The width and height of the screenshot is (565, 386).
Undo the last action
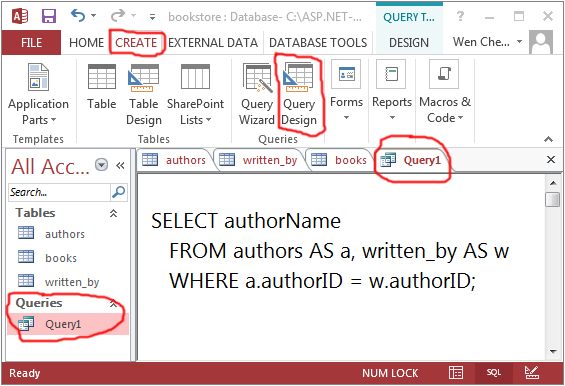(78, 16)
